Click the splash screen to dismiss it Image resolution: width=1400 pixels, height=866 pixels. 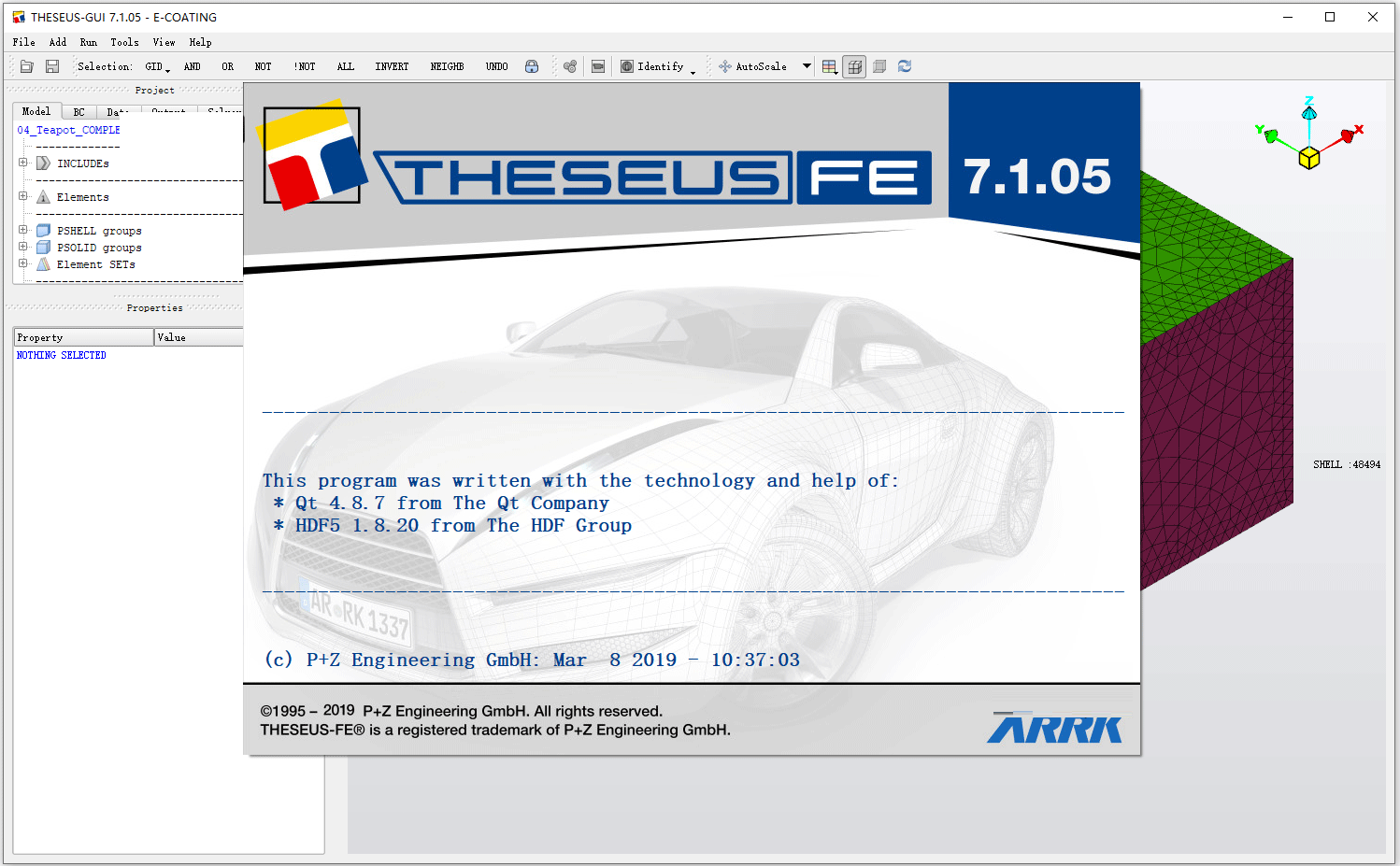692,419
